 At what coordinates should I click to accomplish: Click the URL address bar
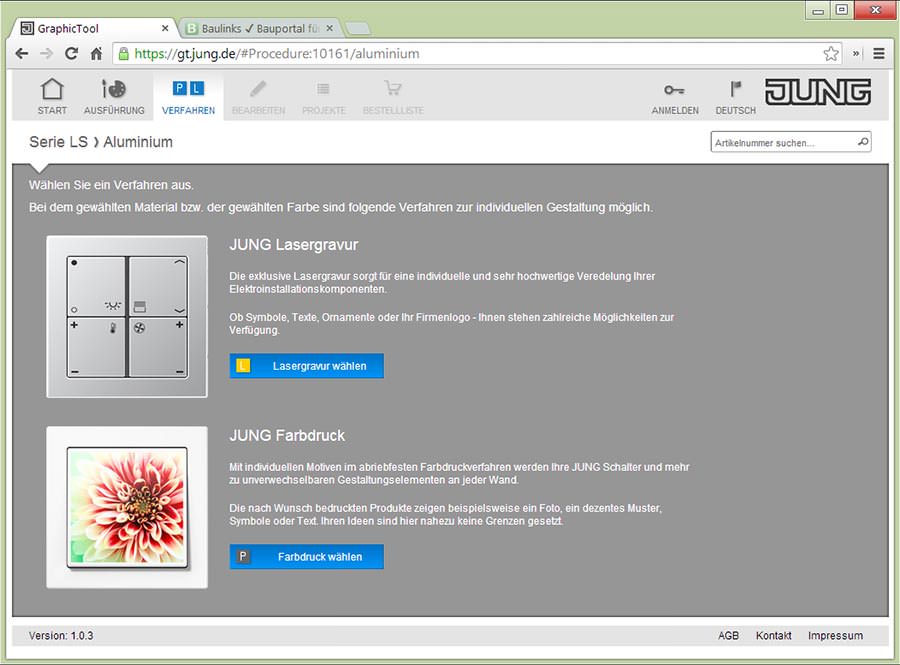[476, 54]
